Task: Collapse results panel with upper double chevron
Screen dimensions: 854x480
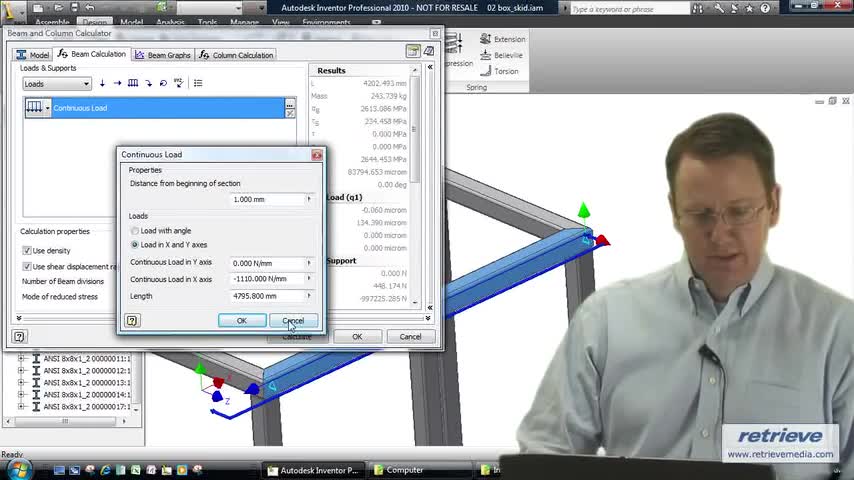Action: [430, 67]
